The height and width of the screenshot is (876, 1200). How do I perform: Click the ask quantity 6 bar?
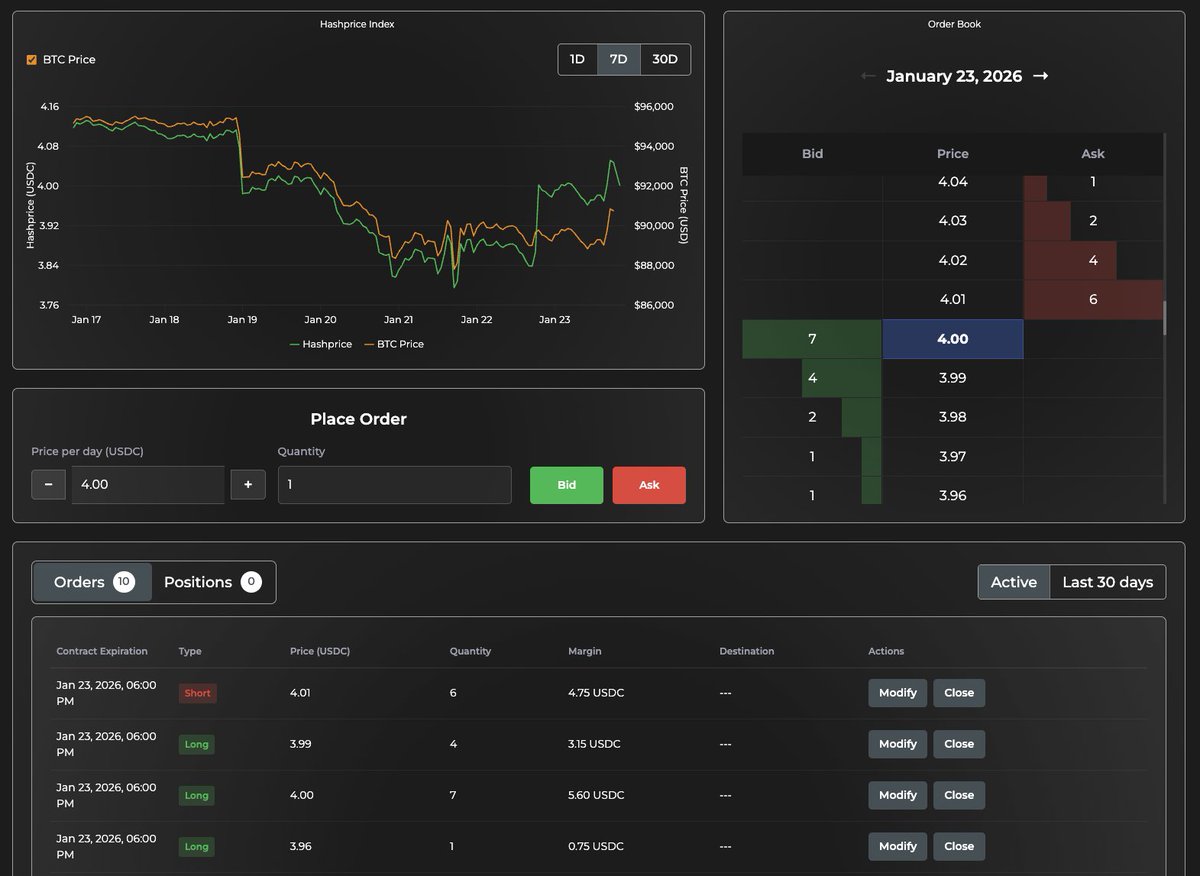(1093, 299)
